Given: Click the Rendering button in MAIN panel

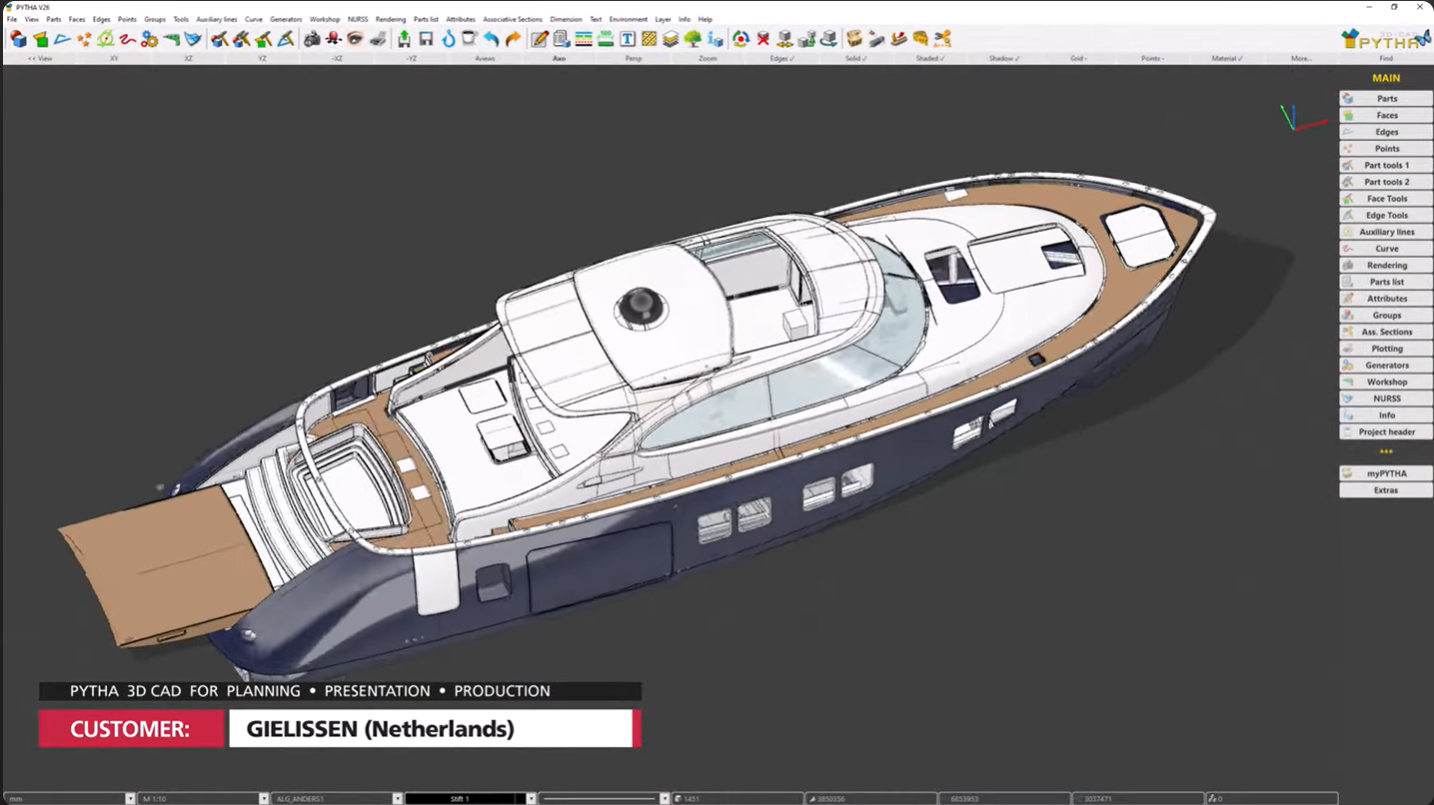Looking at the screenshot, I should click(x=1386, y=265).
